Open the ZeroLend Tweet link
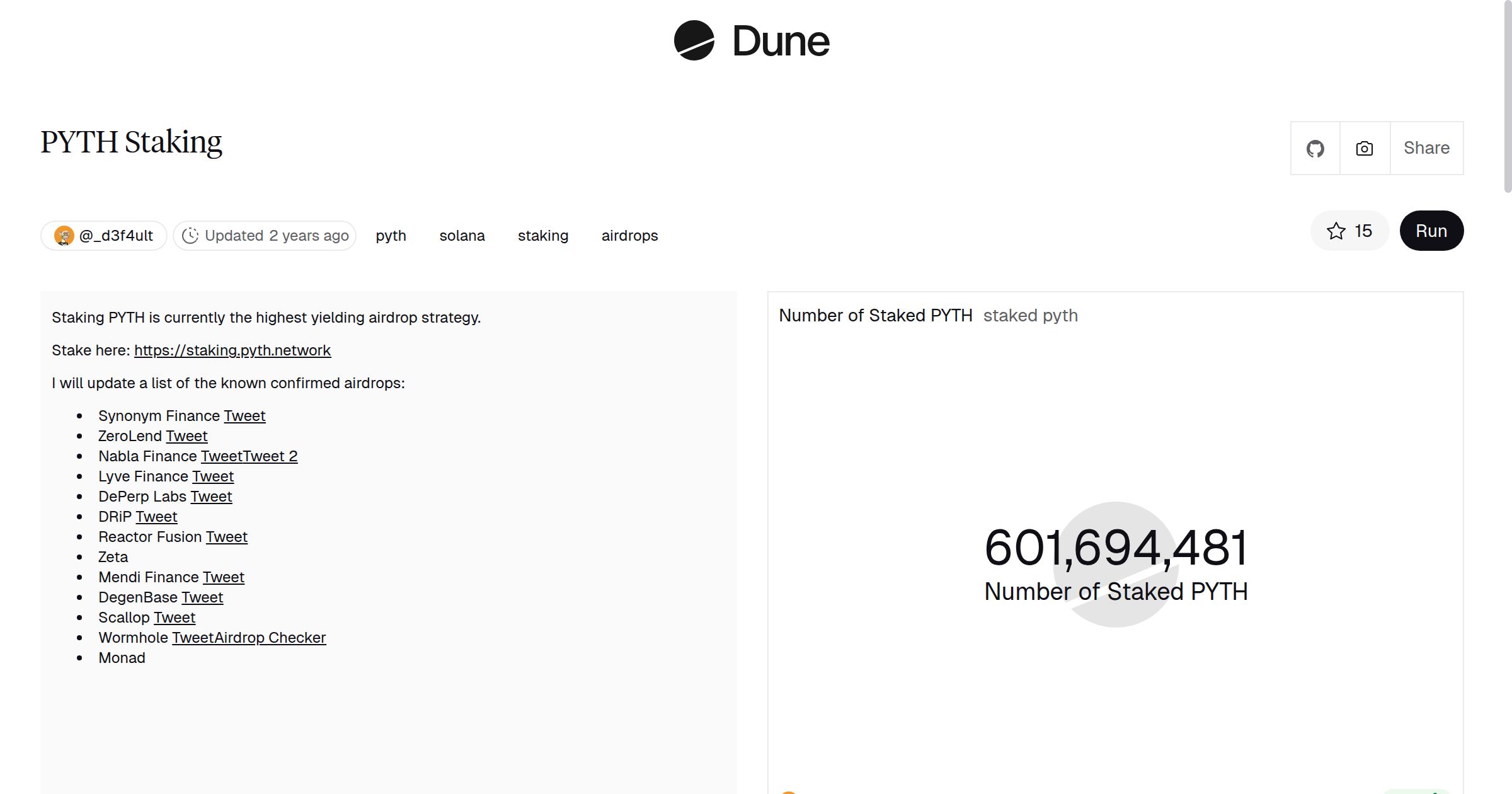The width and height of the screenshot is (1512, 794). pos(186,436)
